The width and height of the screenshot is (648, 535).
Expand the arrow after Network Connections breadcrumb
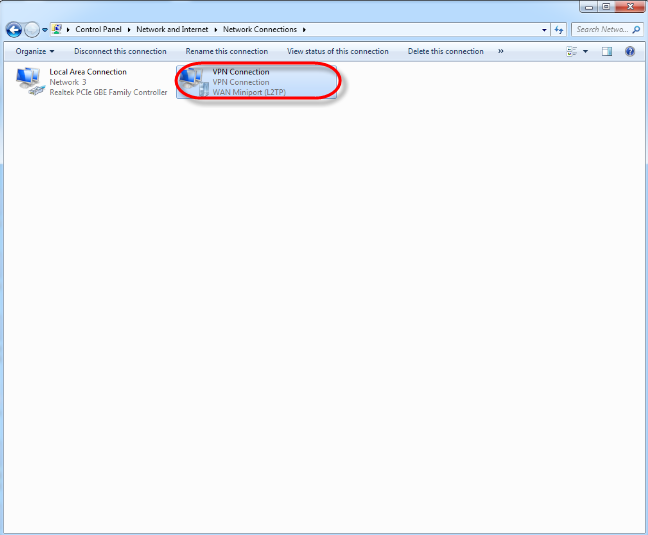(304, 30)
